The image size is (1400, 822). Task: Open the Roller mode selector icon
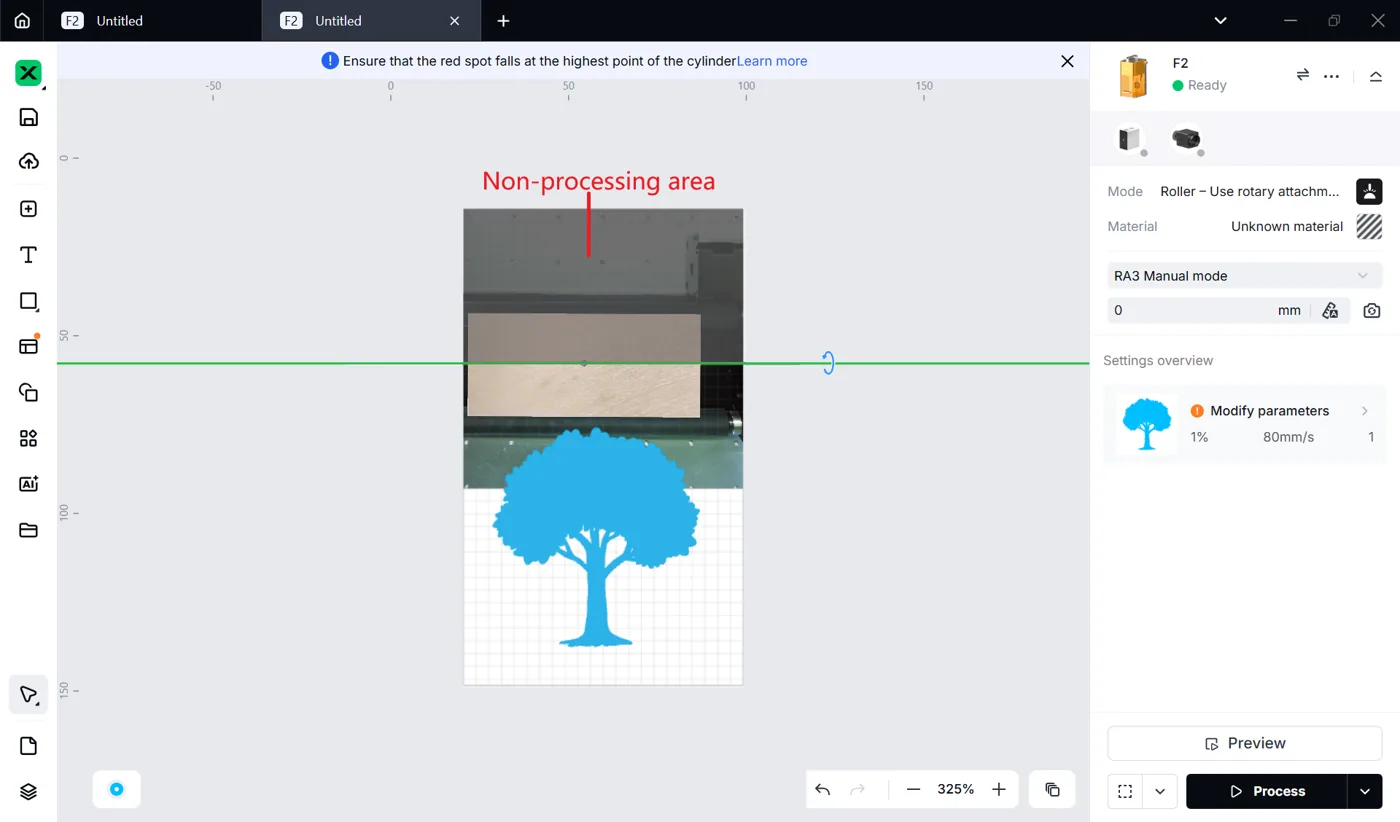pyautogui.click(x=1369, y=191)
